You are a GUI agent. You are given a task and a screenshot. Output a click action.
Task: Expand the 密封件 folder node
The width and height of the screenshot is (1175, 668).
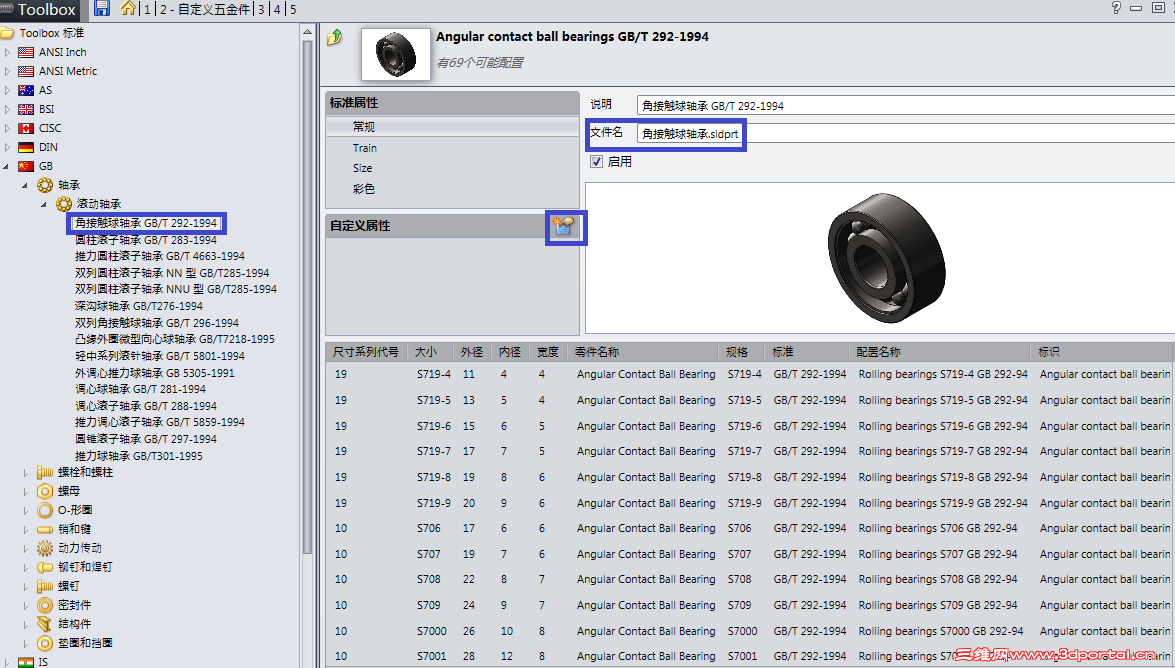click(x=25, y=605)
